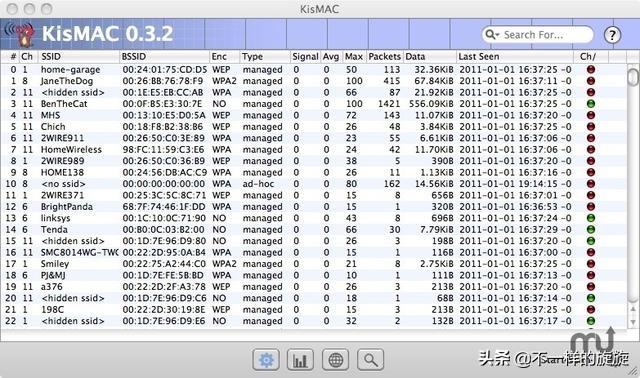Click the 1421 packets cell

tap(389, 104)
